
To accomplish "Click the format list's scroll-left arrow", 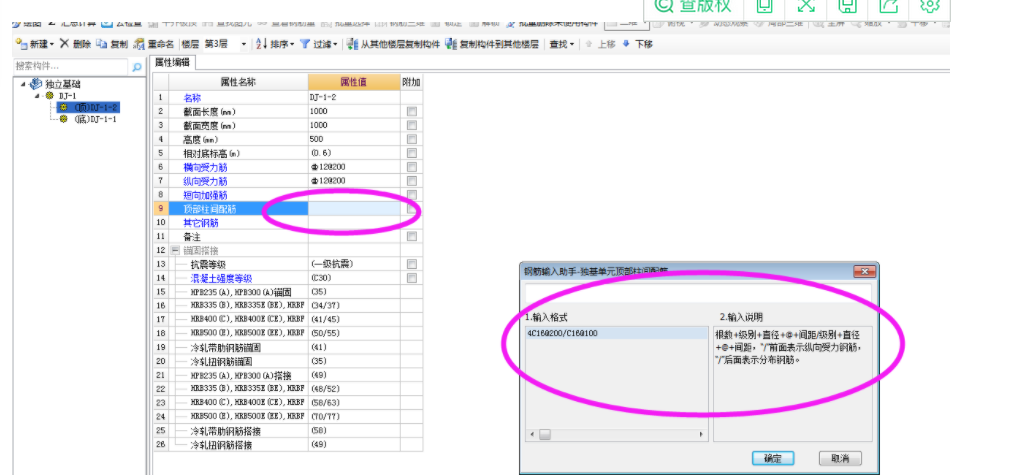I will [530, 435].
